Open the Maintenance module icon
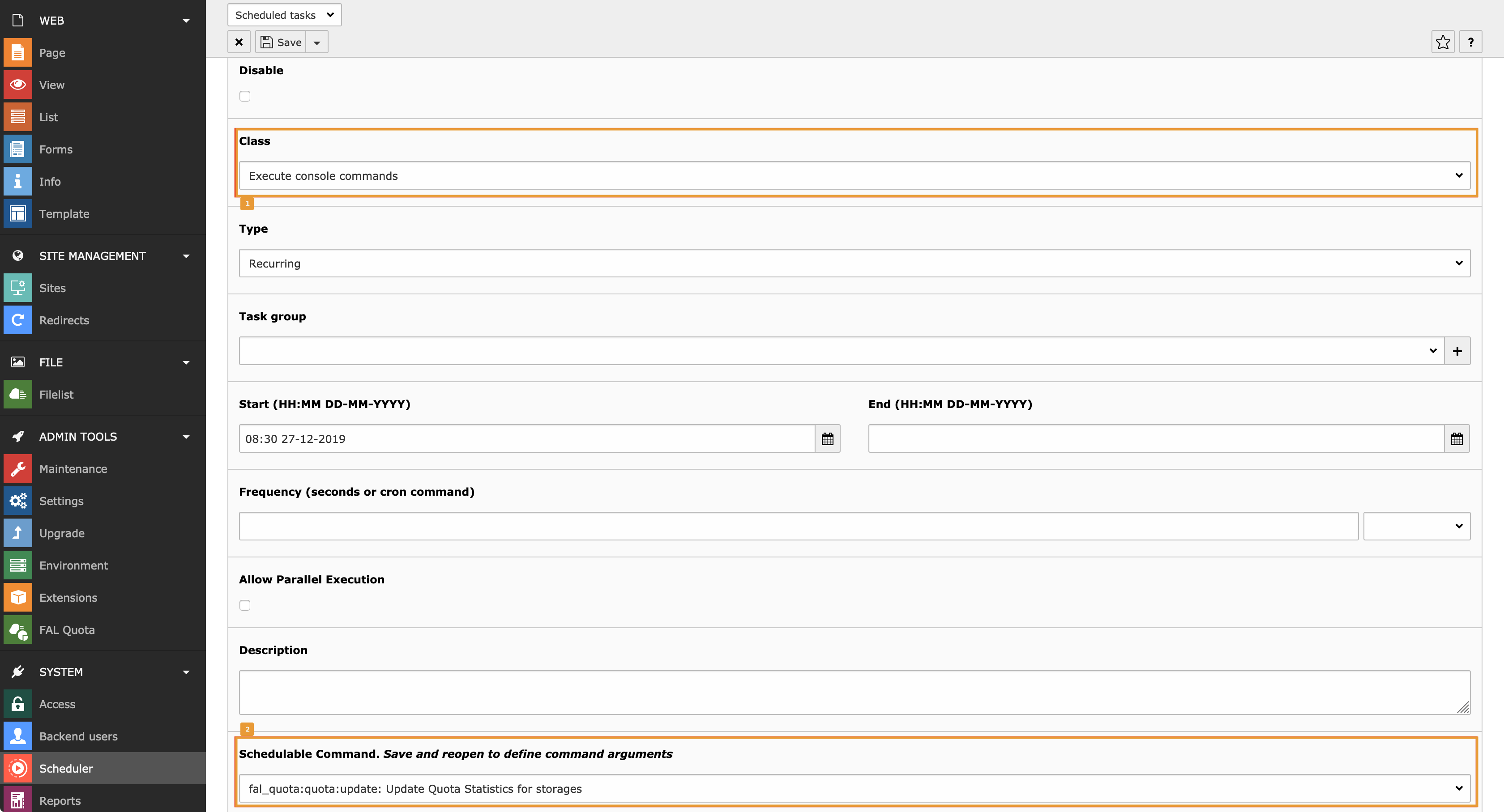The height and width of the screenshot is (812, 1504). (x=17, y=468)
